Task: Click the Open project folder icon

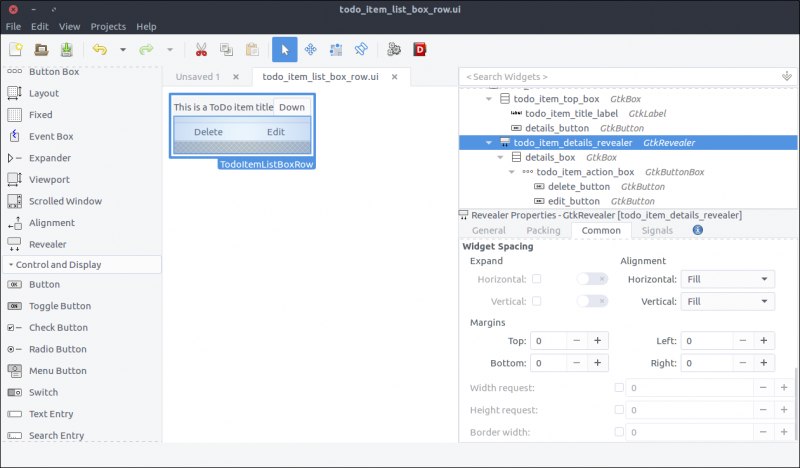Action: click(42, 49)
